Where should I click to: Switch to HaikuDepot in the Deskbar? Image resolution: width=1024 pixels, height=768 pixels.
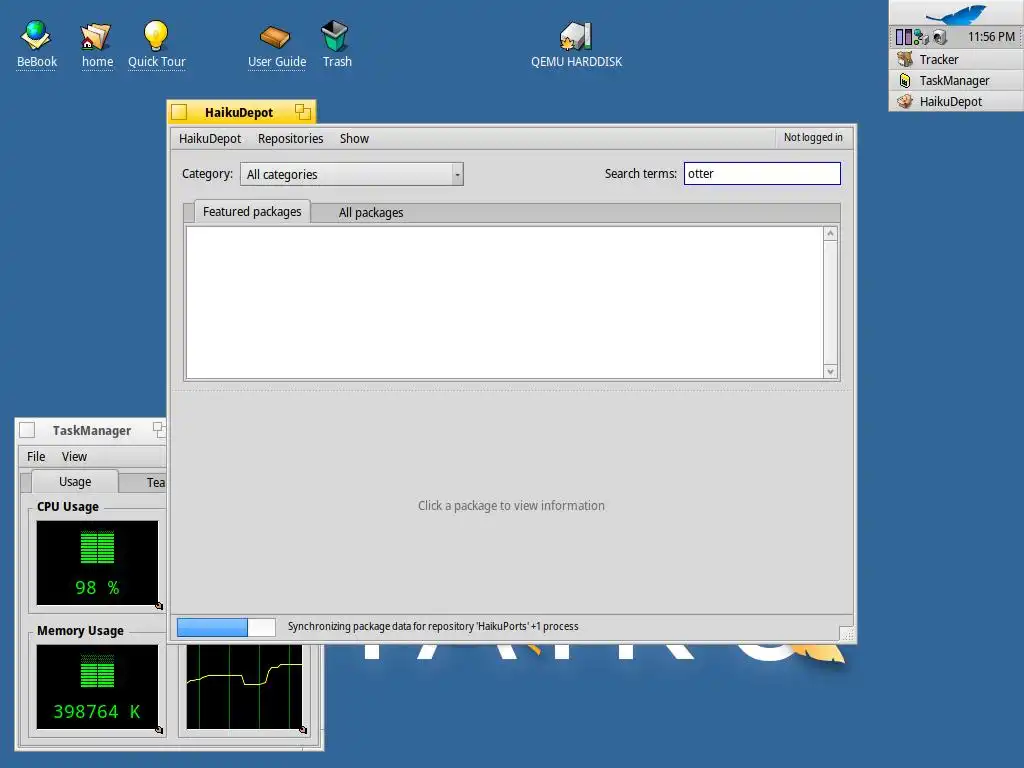(956, 101)
